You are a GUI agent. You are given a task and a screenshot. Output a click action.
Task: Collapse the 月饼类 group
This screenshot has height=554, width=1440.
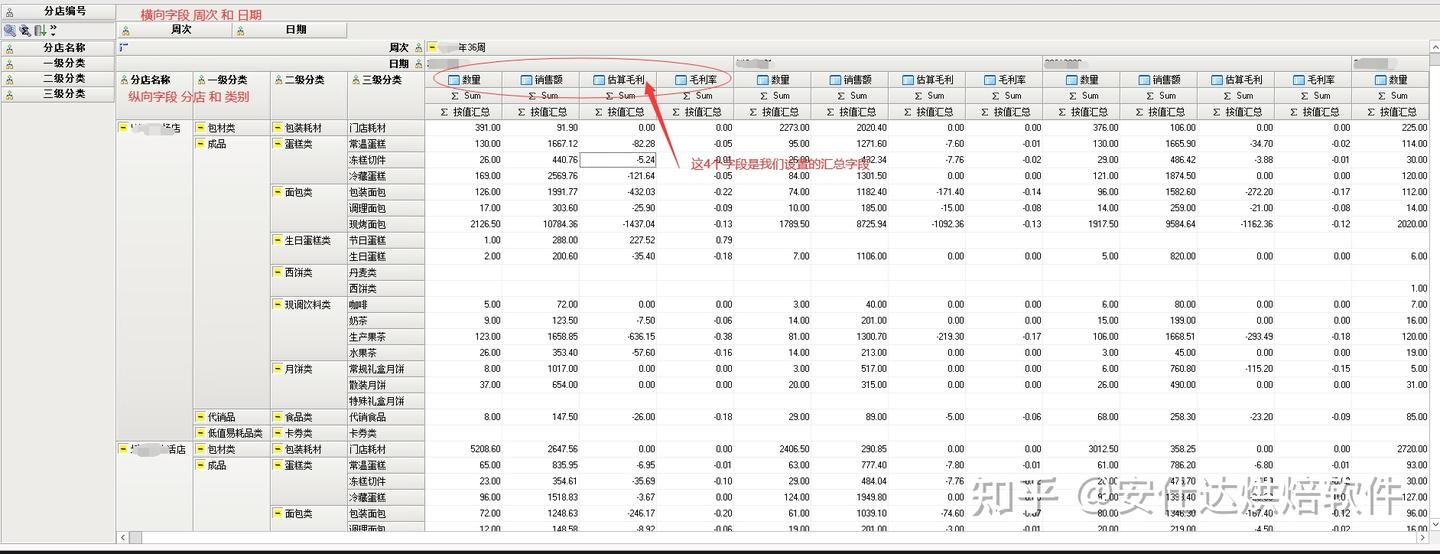[x=277, y=368]
